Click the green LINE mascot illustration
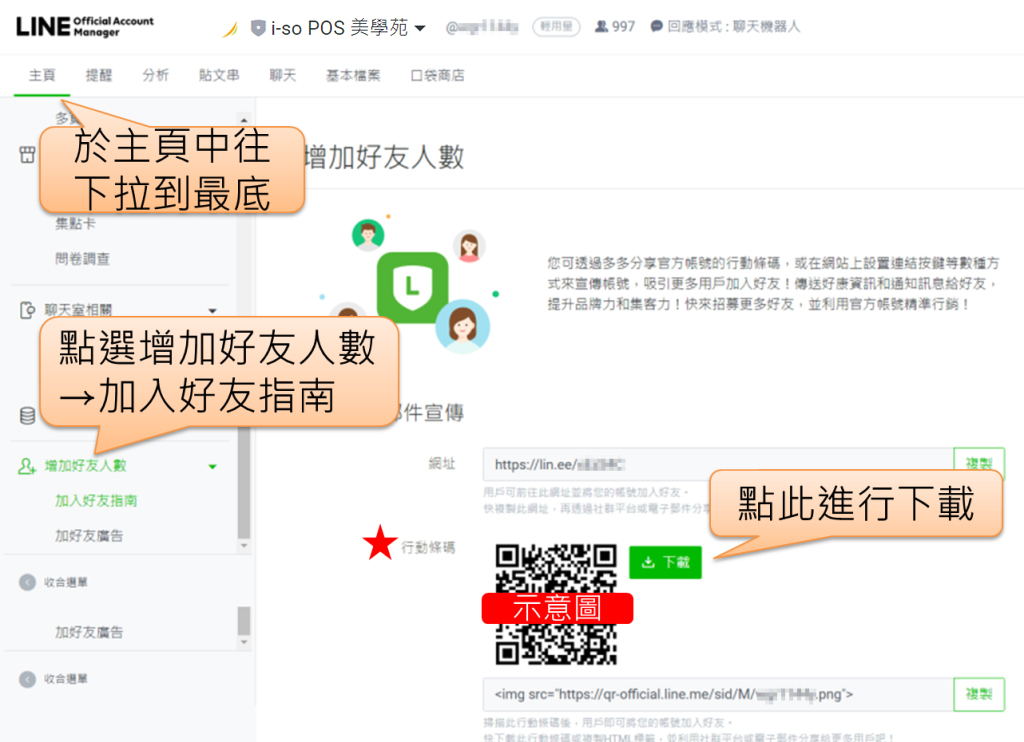 (x=412, y=286)
